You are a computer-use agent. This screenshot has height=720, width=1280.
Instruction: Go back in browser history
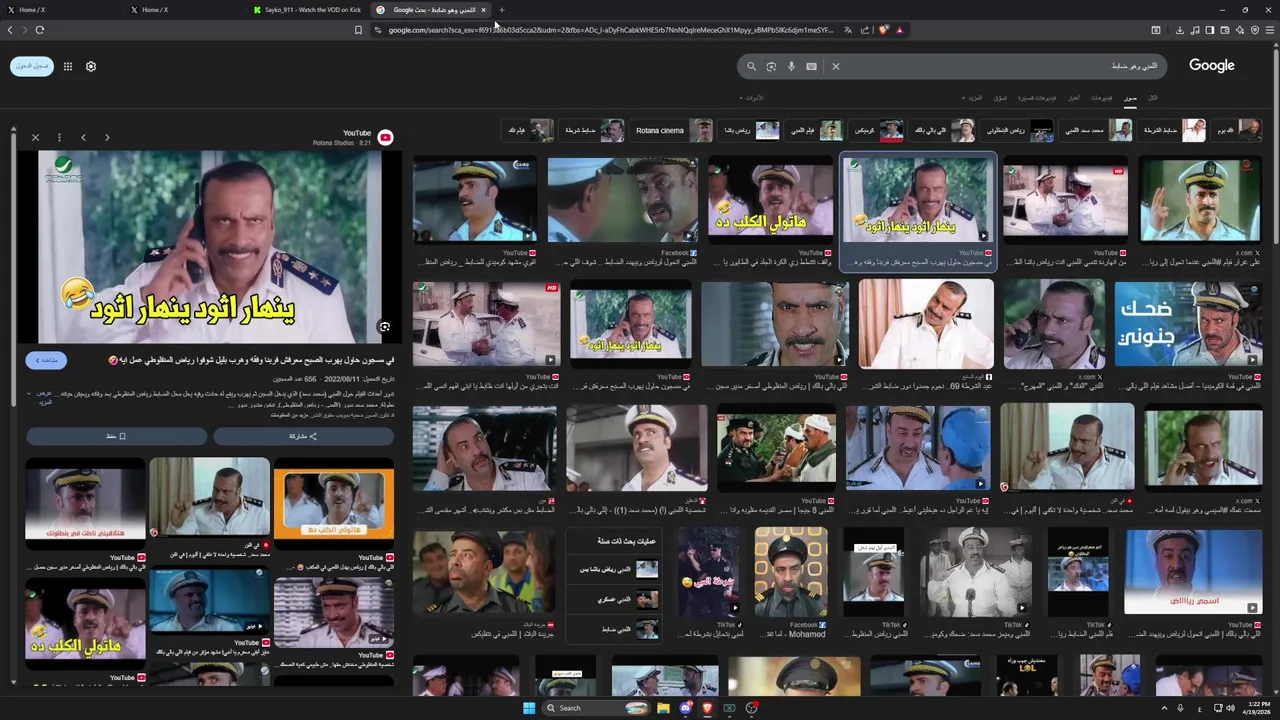coord(10,30)
